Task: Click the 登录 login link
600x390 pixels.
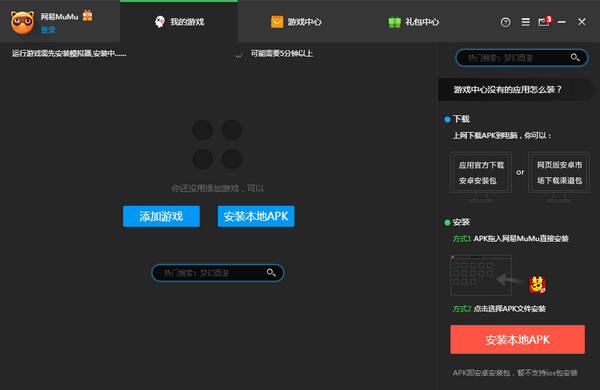Action: [48, 30]
